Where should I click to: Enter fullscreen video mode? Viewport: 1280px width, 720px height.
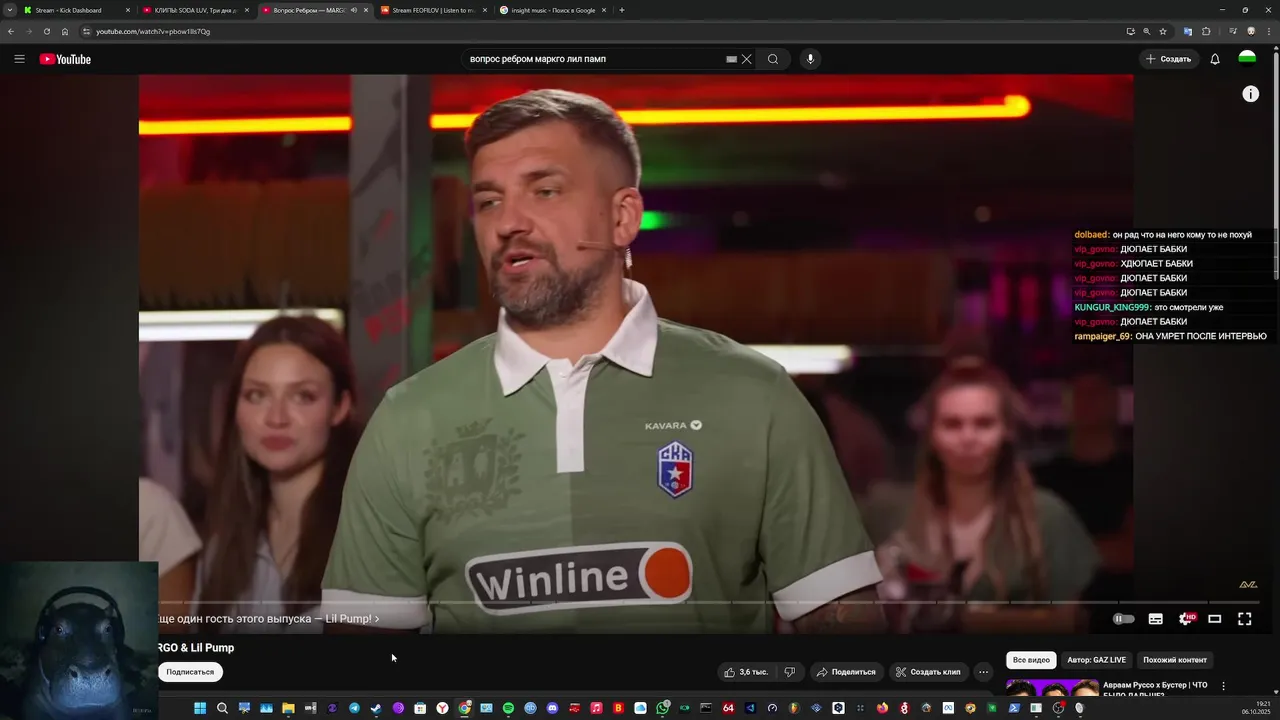tap(1245, 619)
